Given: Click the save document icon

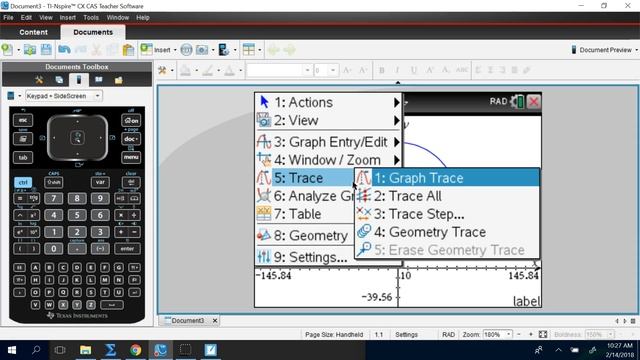Looking at the screenshot, I should click(x=46, y=50).
